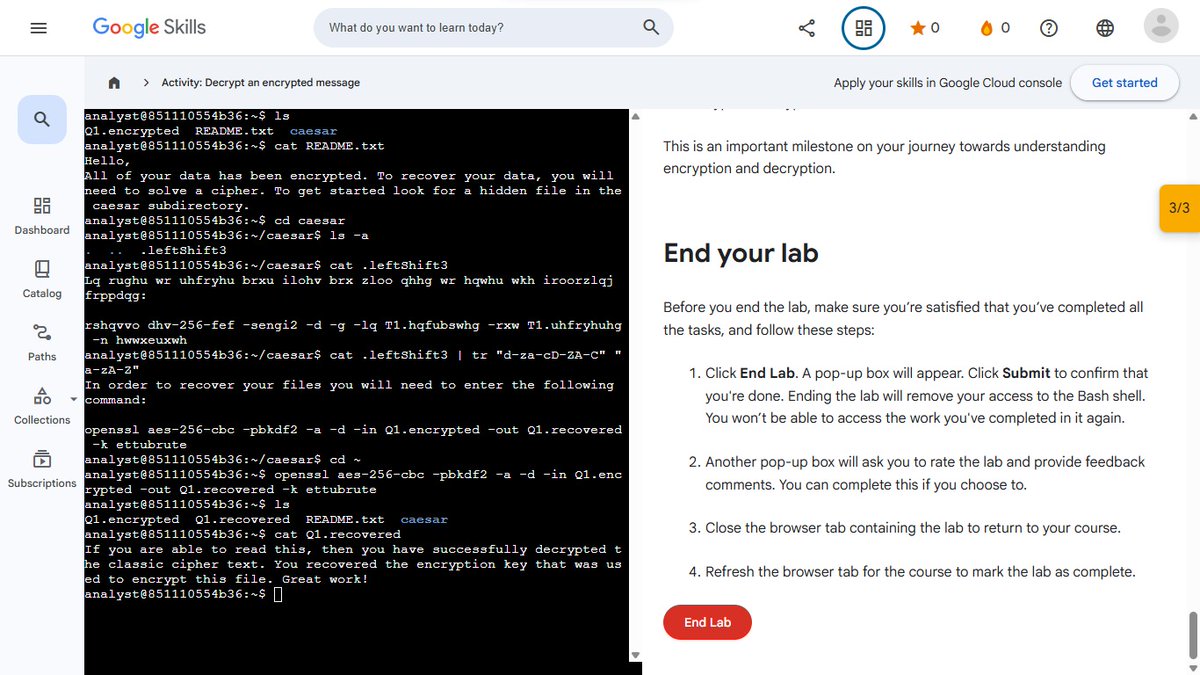The image size is (1200, 675).
Task: Open the hamburger main menu
Action: 39,28
